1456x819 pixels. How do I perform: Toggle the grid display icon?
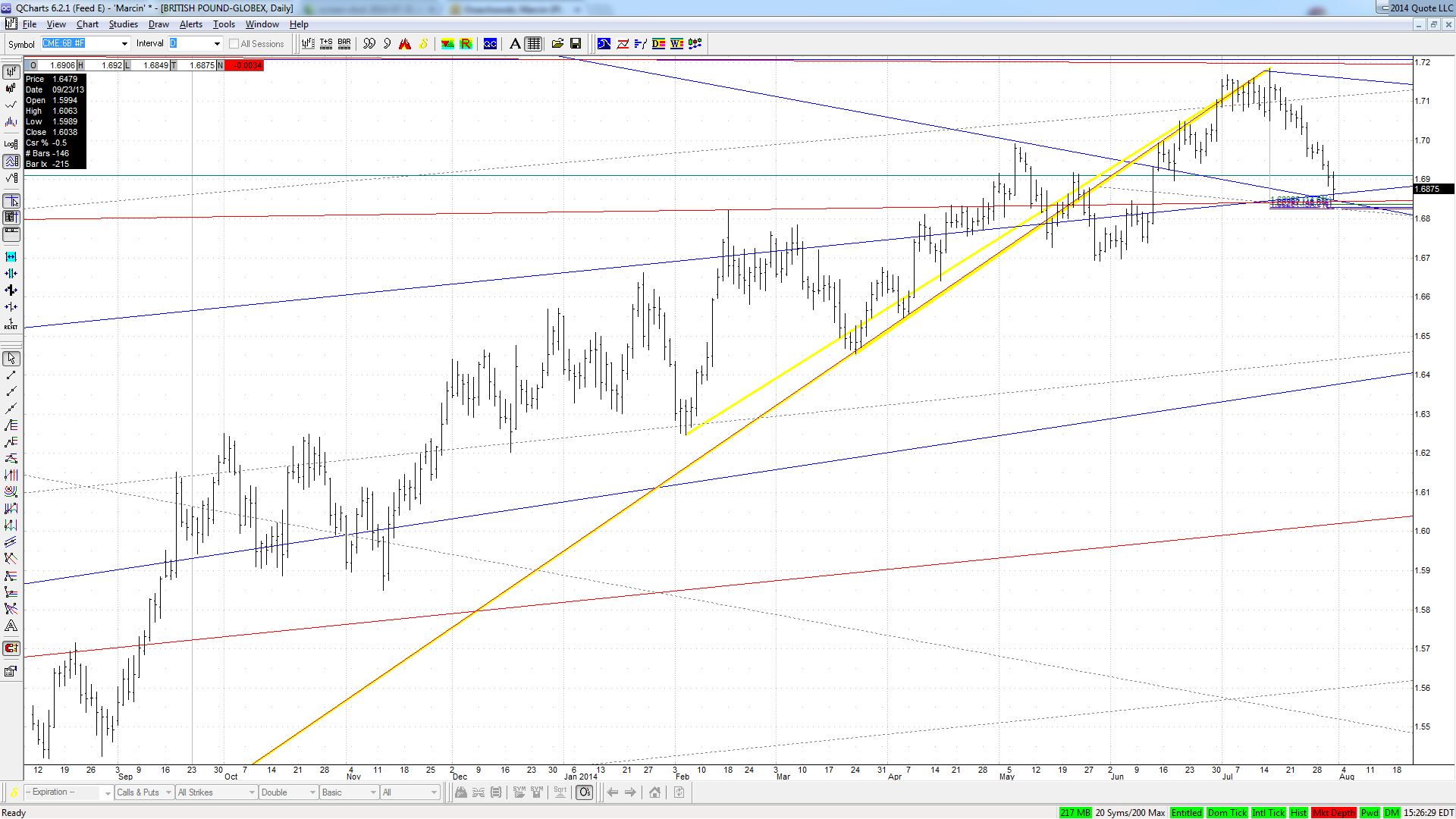tap(534, 44)
